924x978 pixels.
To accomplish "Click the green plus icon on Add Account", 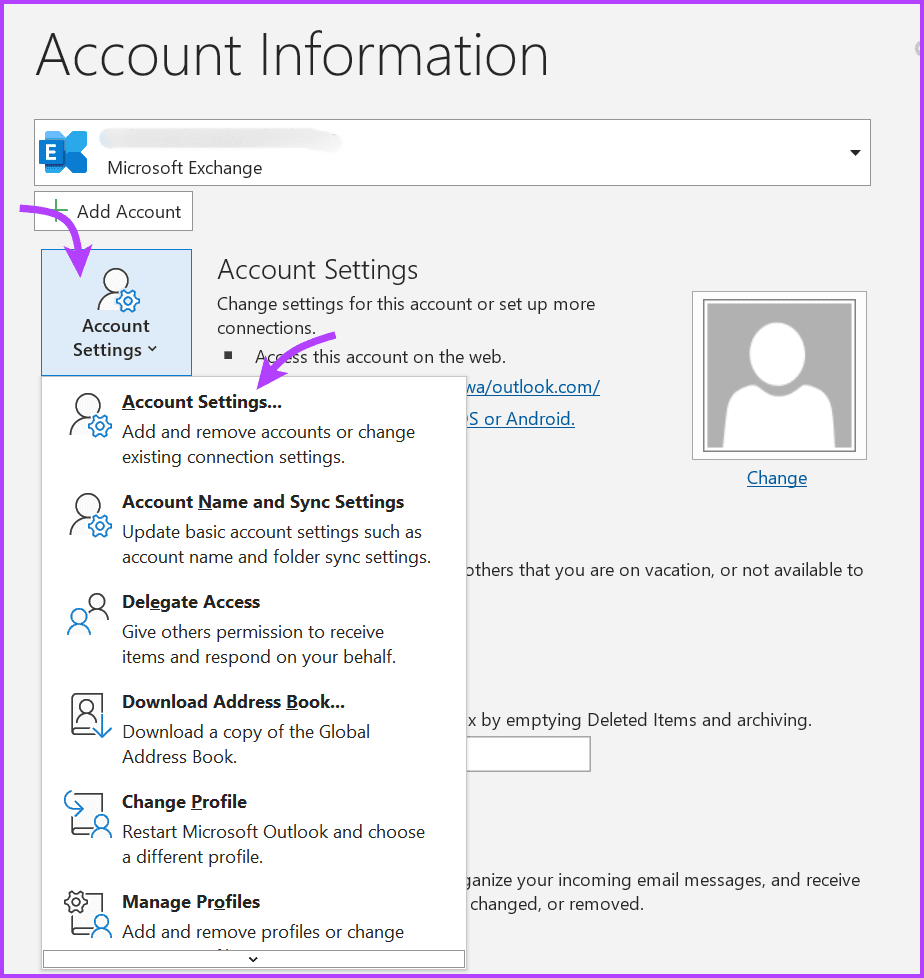I will [56, 211].
